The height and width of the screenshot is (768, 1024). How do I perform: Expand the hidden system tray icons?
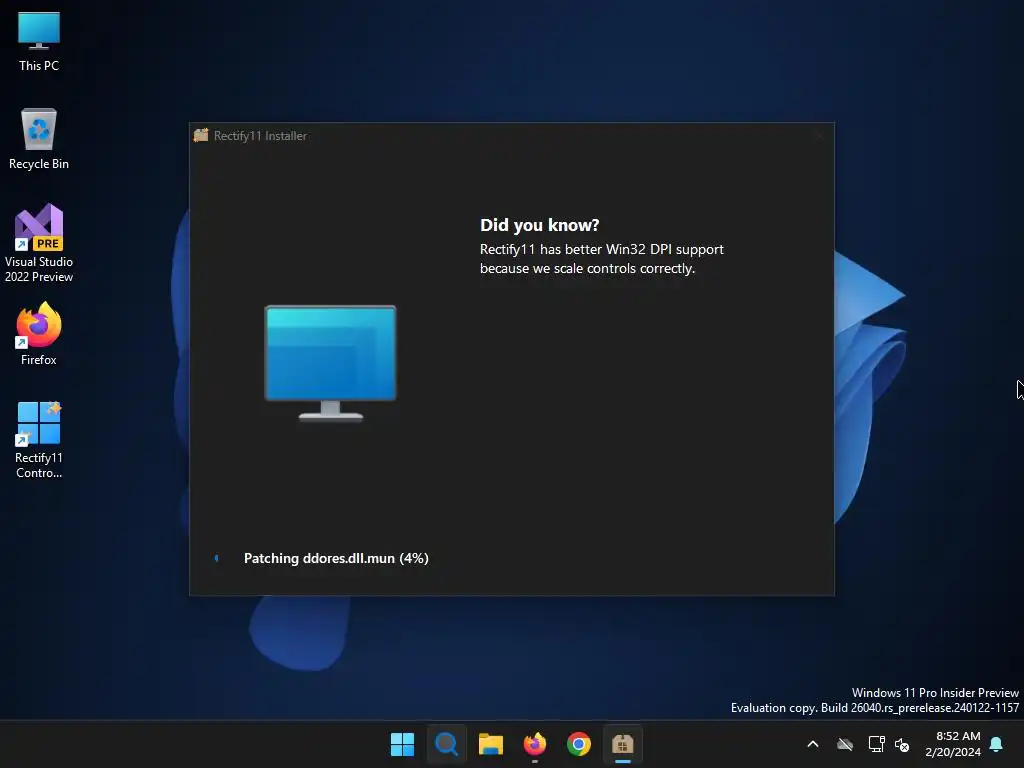tap(813, 744)
